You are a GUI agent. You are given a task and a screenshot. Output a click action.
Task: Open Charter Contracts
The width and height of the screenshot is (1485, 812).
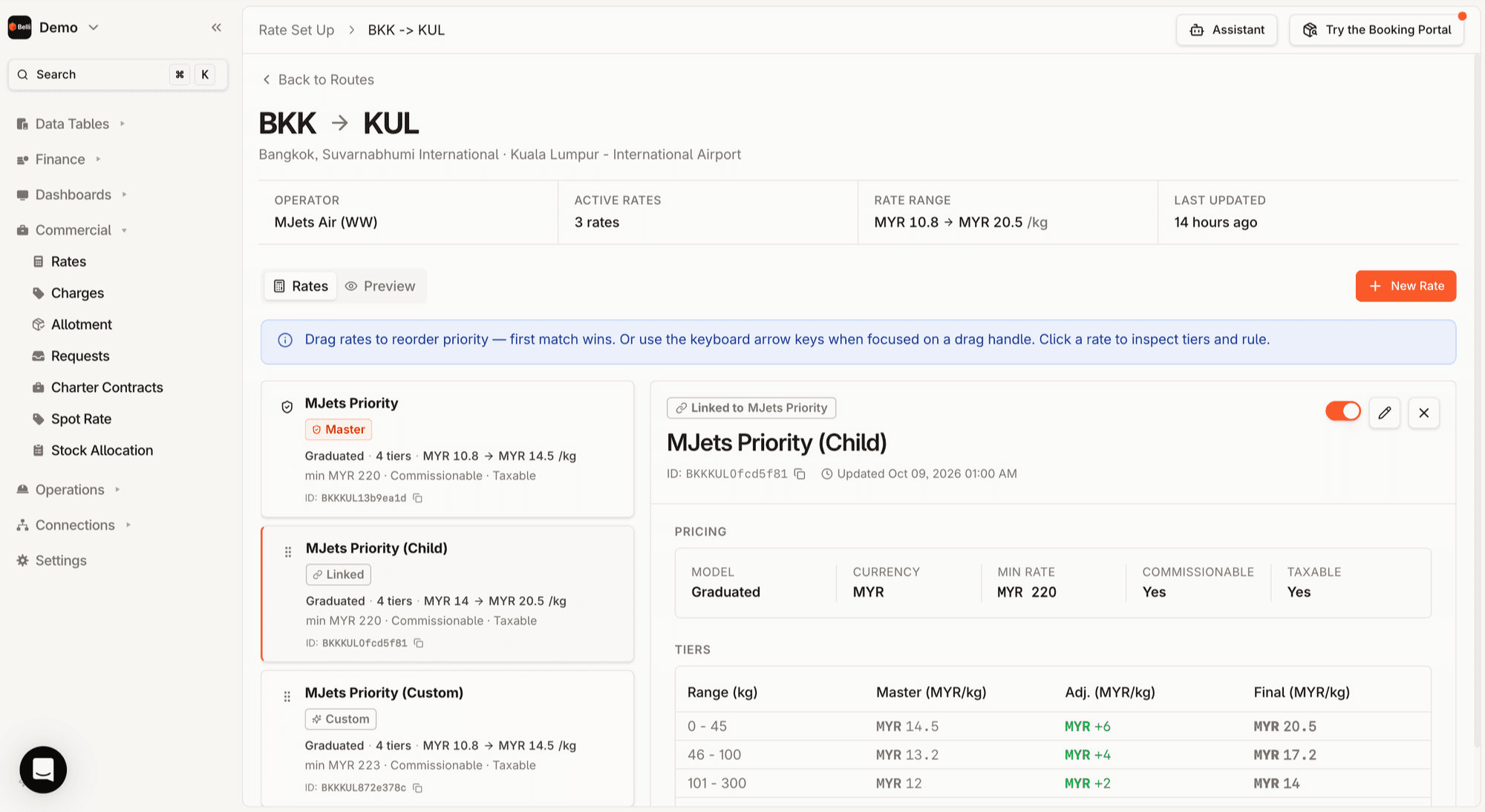(x=107, y=387)
